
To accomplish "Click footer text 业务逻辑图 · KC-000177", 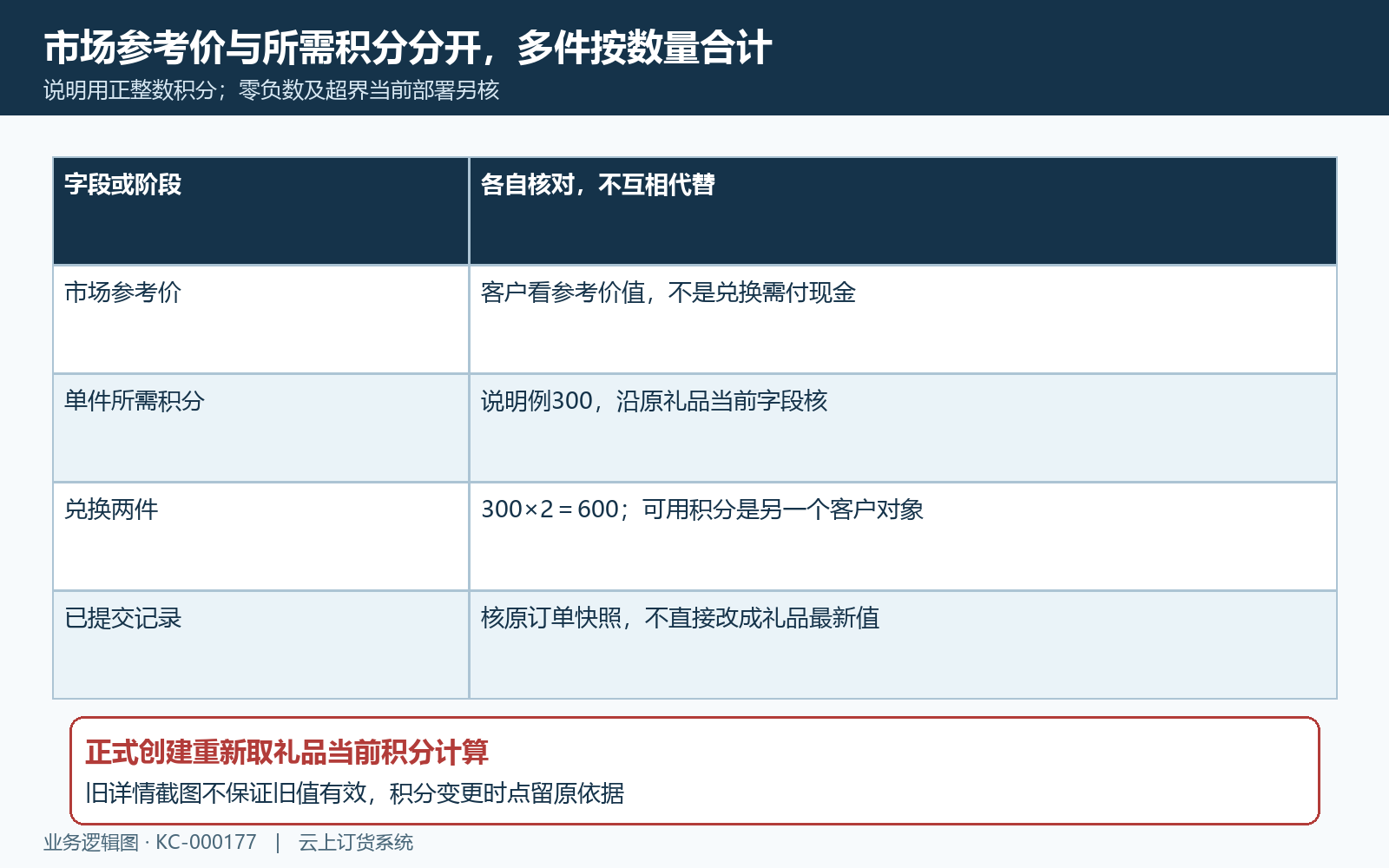I will coord(150,843).
